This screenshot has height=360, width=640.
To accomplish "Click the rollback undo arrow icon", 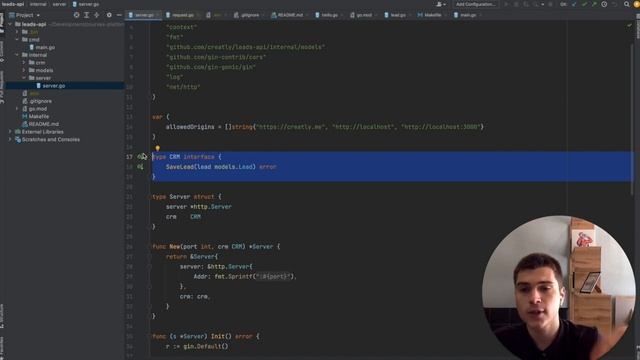I will pos(614,4).
